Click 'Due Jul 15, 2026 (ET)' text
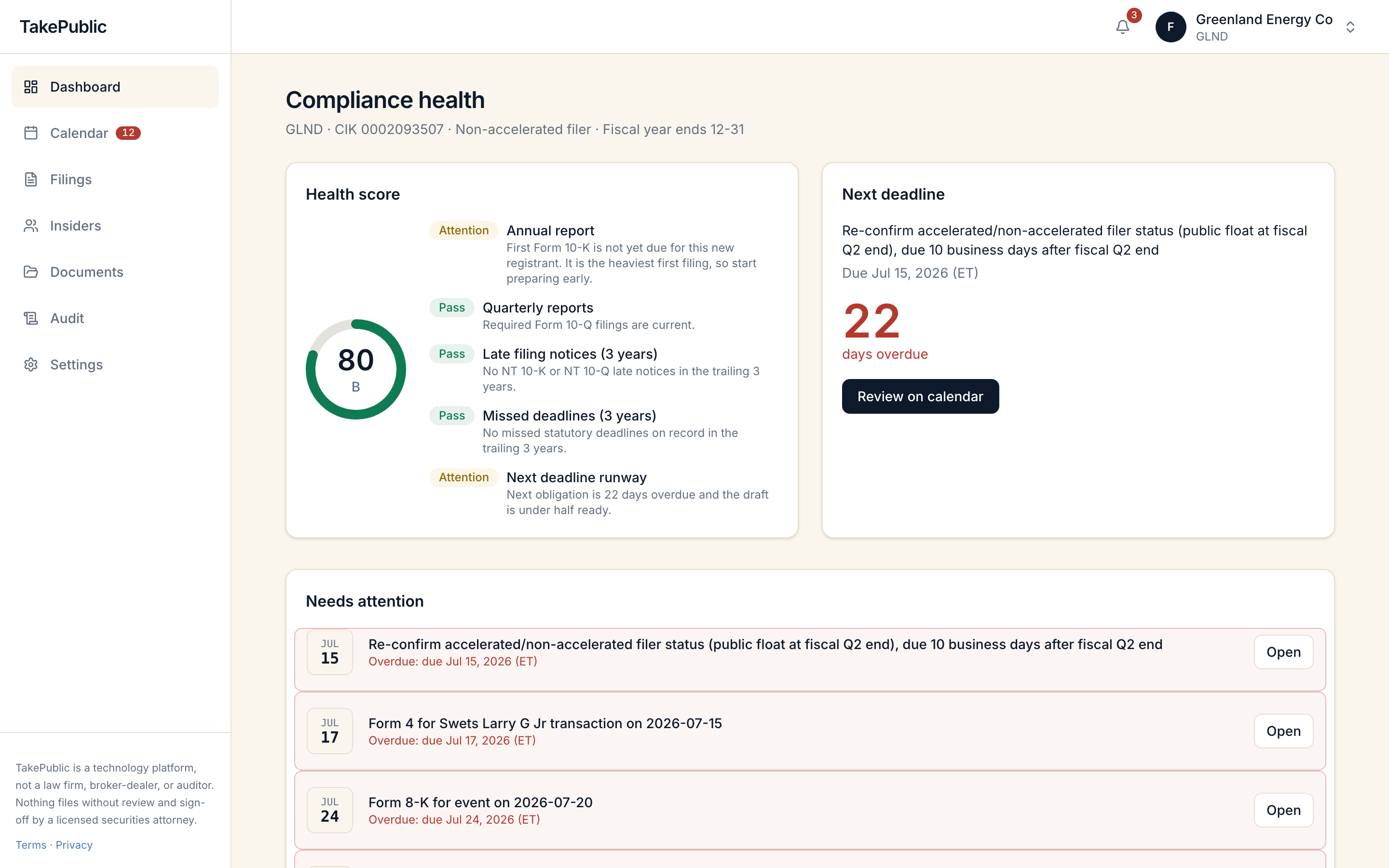Screen dimensions: 1389x868 point(910,272)
